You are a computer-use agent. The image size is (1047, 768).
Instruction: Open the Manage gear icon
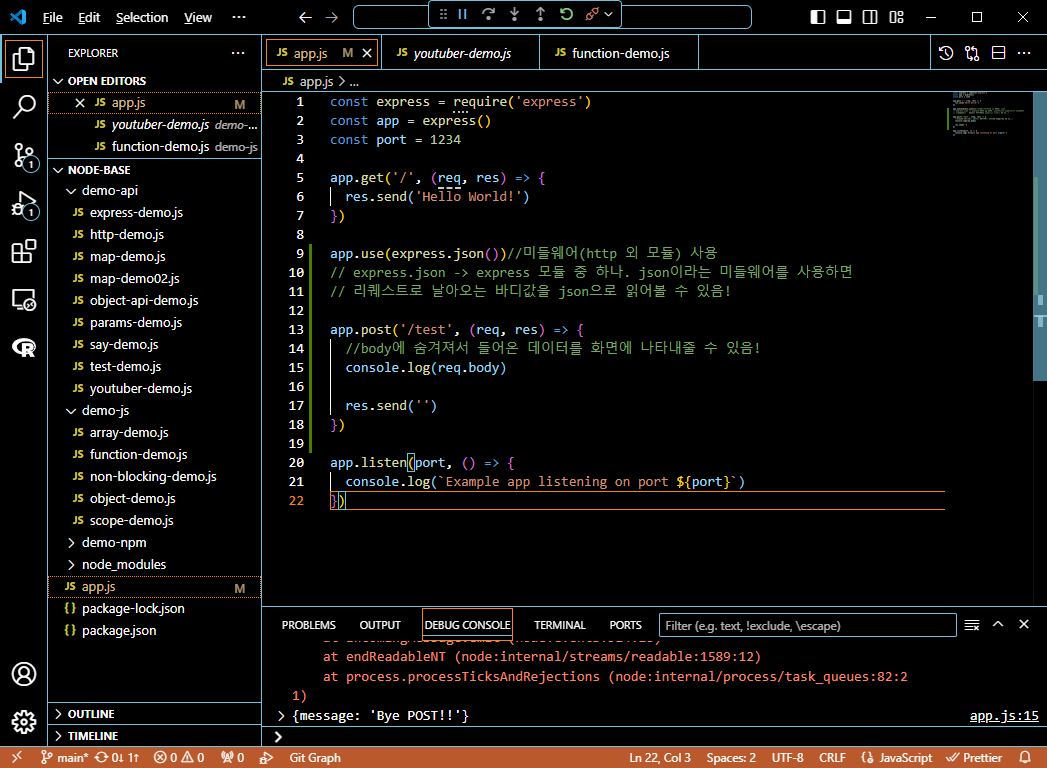(24, 721)
